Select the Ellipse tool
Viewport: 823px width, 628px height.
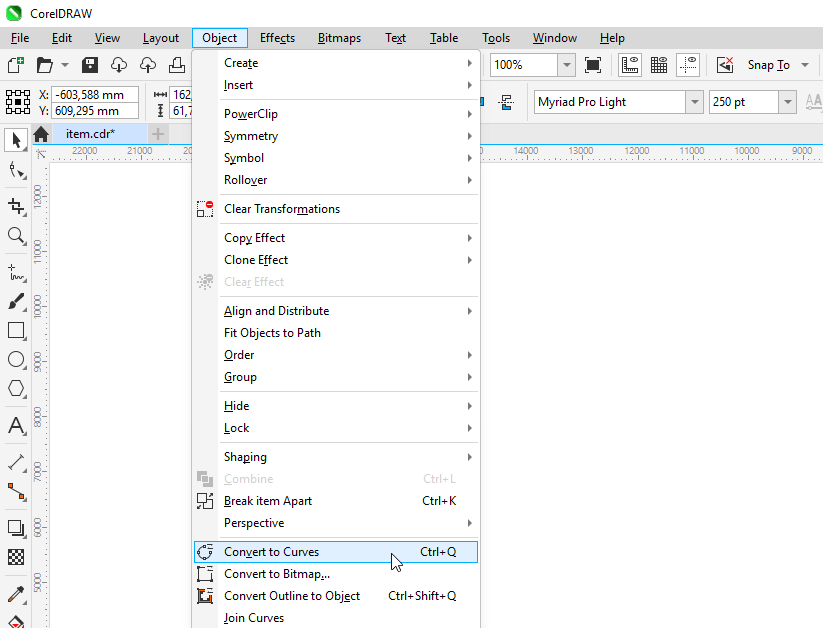tap(16, 360)
